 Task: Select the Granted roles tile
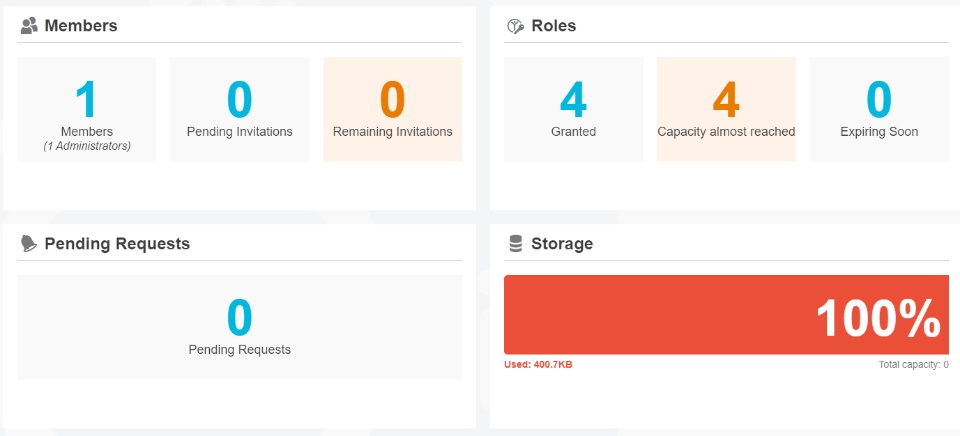pyautogui.click(x=573, y=109)
